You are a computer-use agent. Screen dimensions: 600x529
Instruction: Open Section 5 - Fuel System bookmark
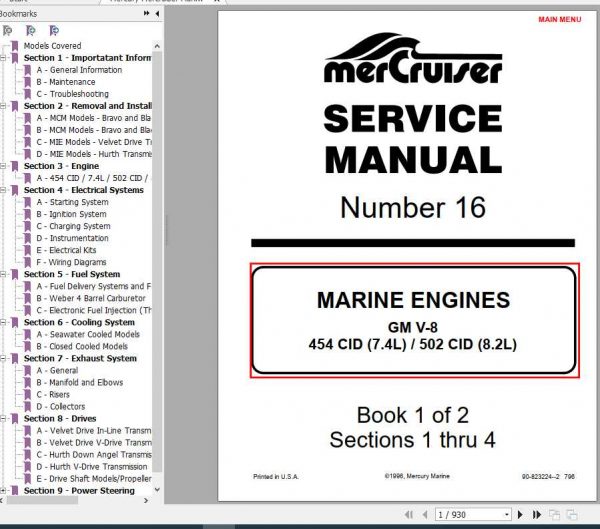(x=72, y=274)
